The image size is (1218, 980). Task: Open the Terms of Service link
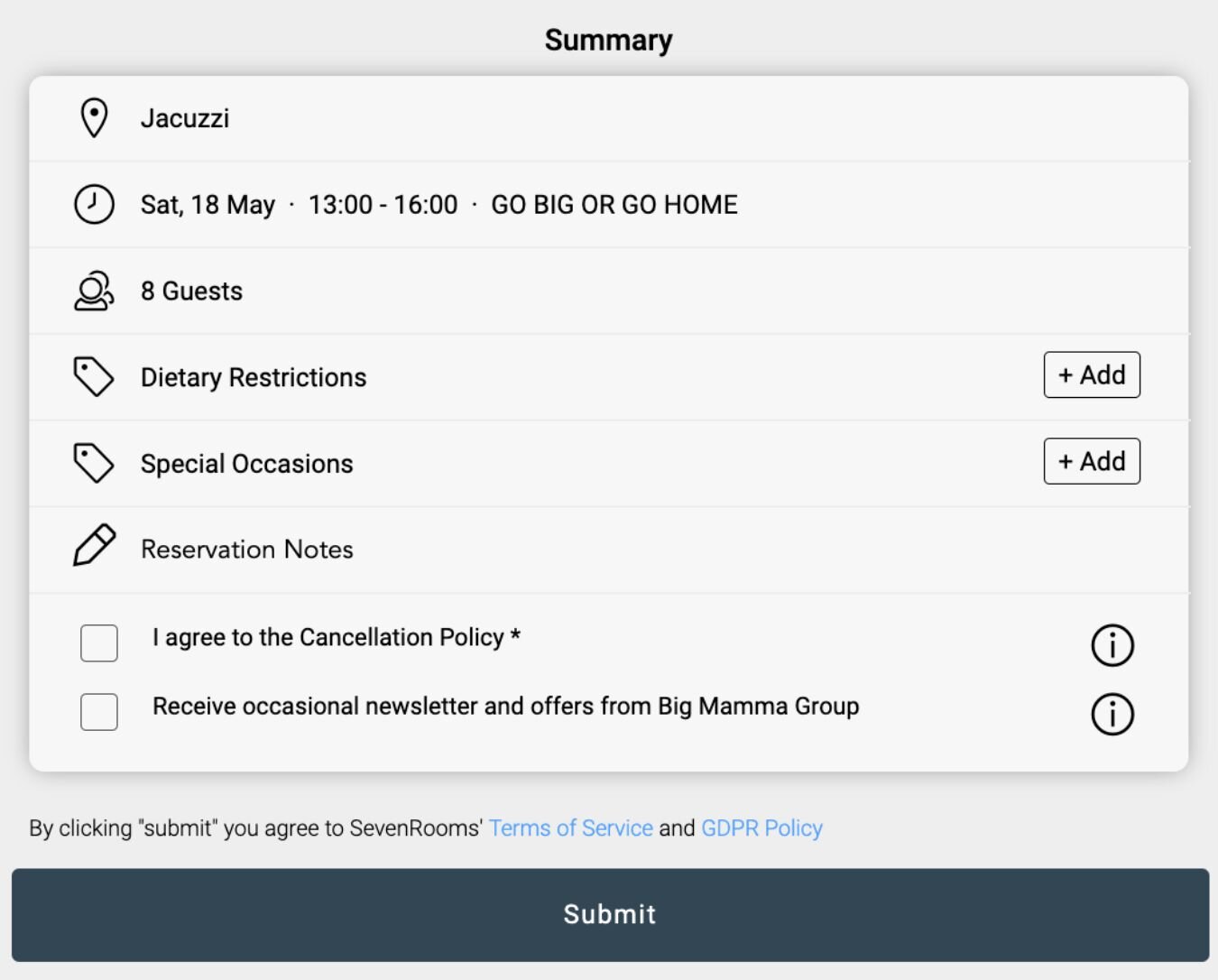click(570, 828)
